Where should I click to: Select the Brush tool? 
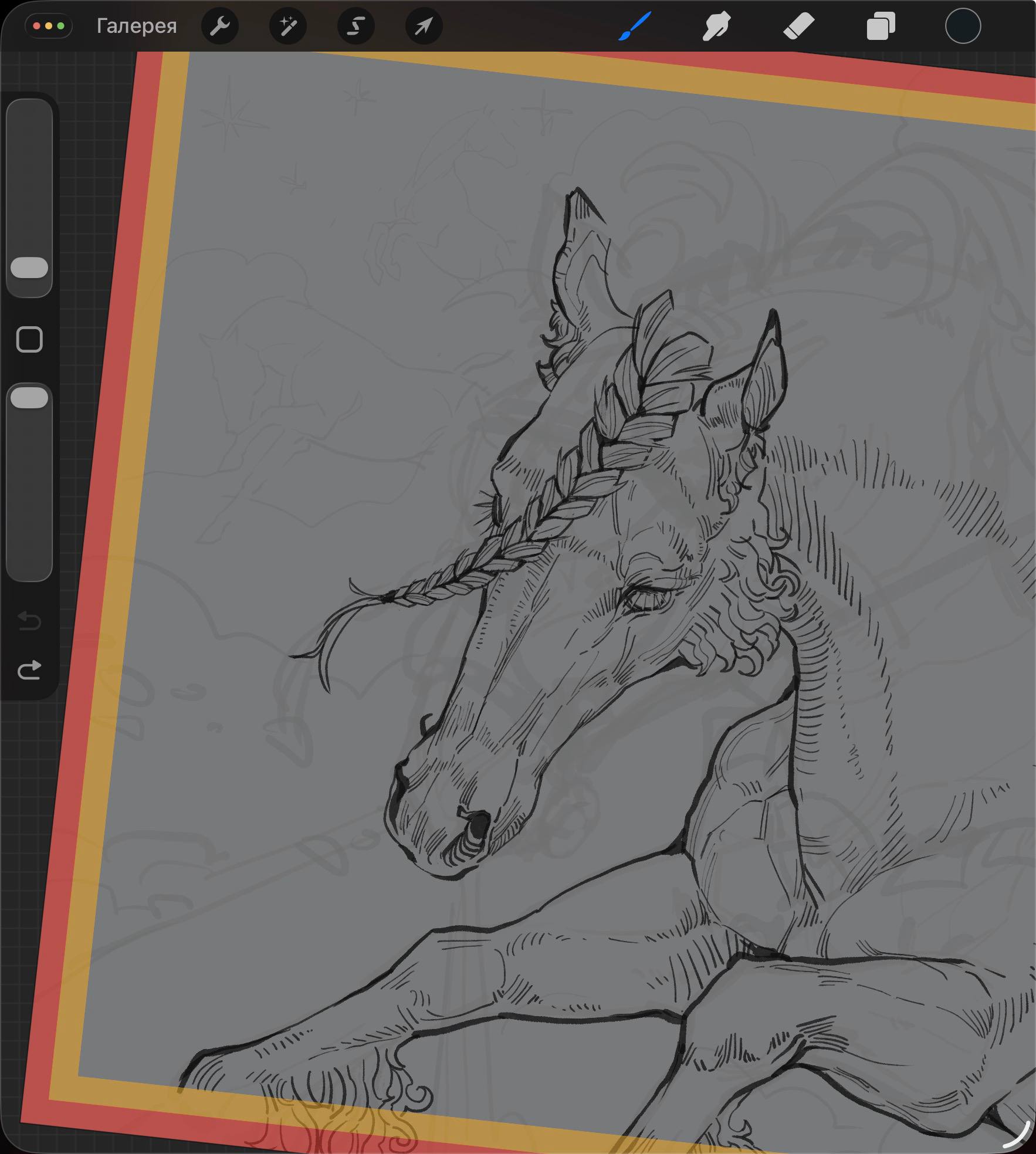click(635, 26)
